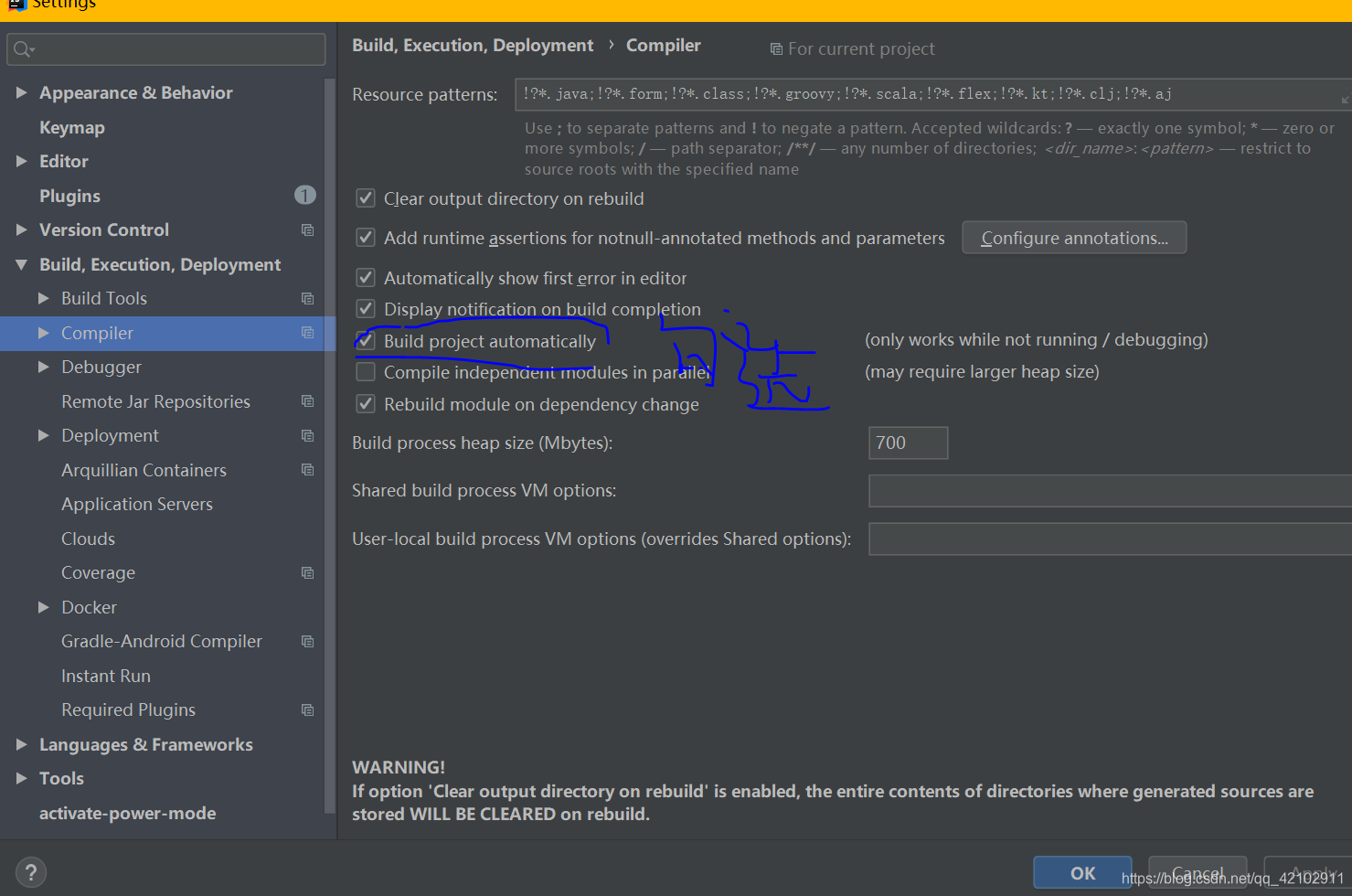
Task: Expand the Debugger node
Action: [x=43, y=367]
